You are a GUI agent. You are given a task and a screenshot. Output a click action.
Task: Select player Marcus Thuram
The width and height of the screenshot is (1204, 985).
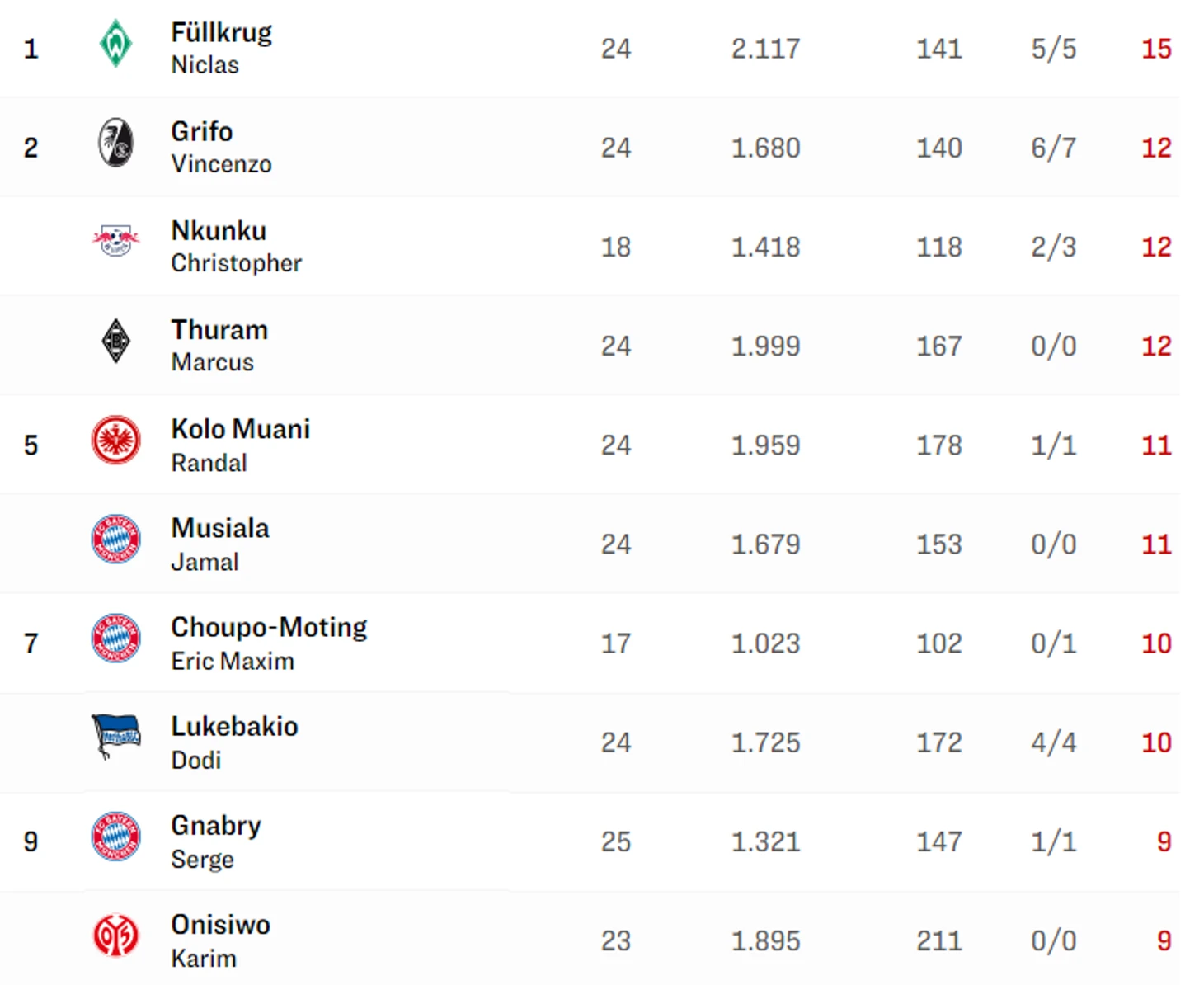219,345
